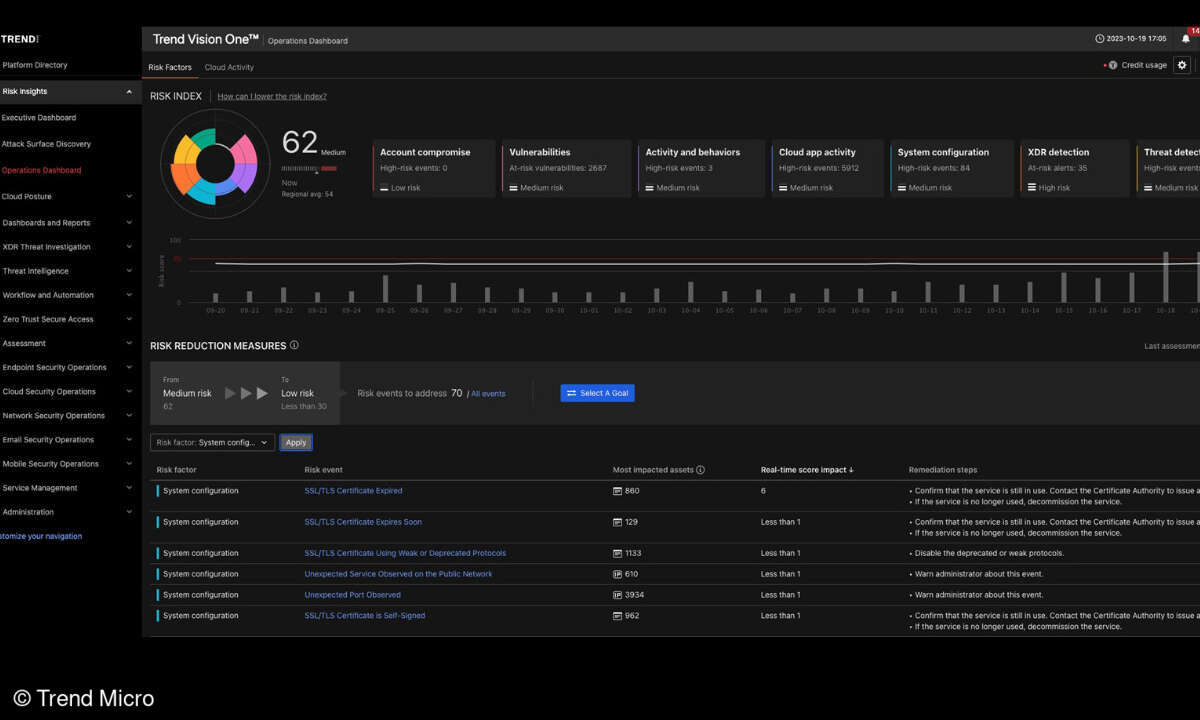Select Operations Dashboard in sidebar

pos(41,170)
